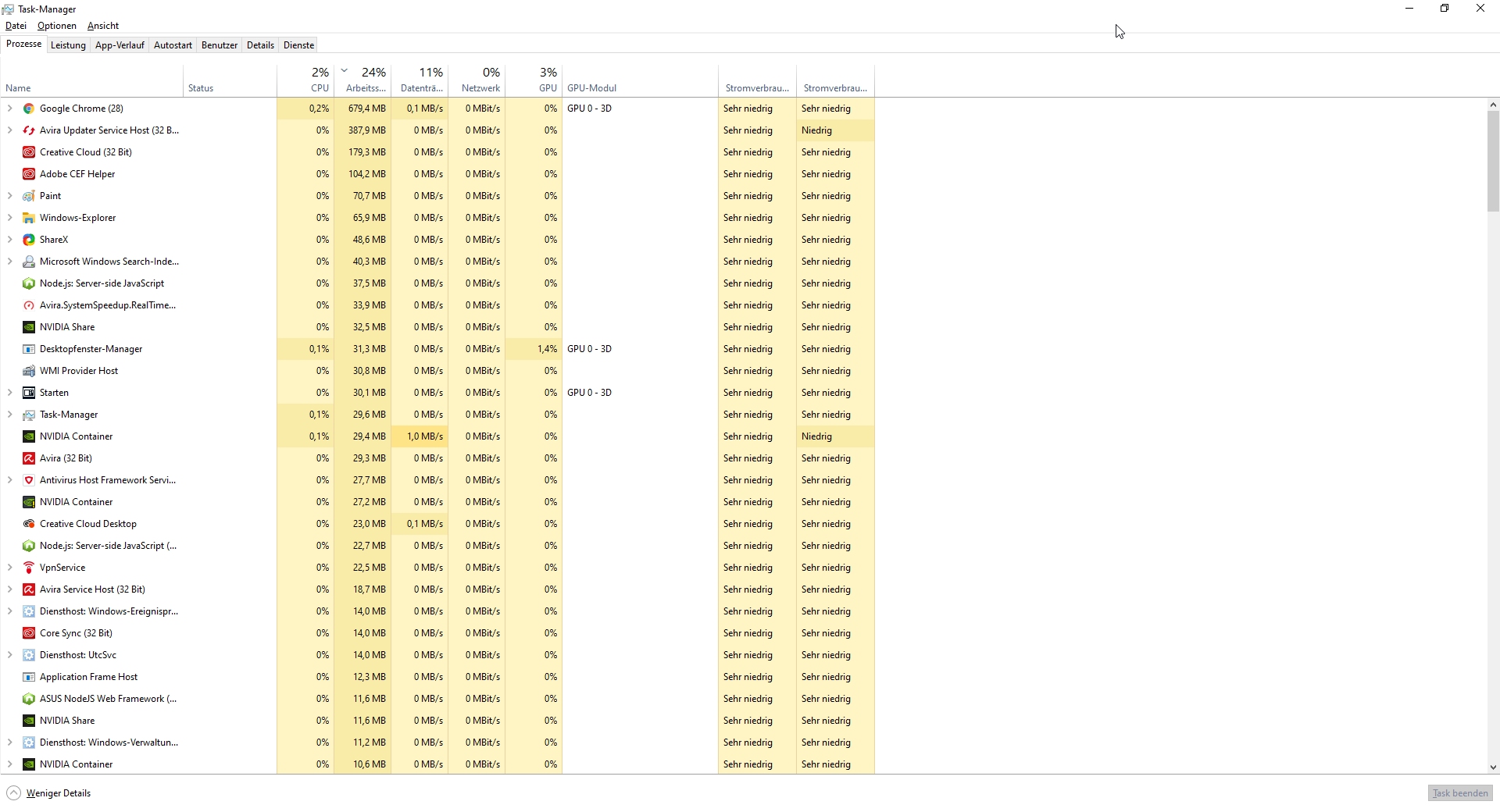Click the Creative Cloud (32 Bit) icon
The image size is (1500, 812).
coord(29,152)
